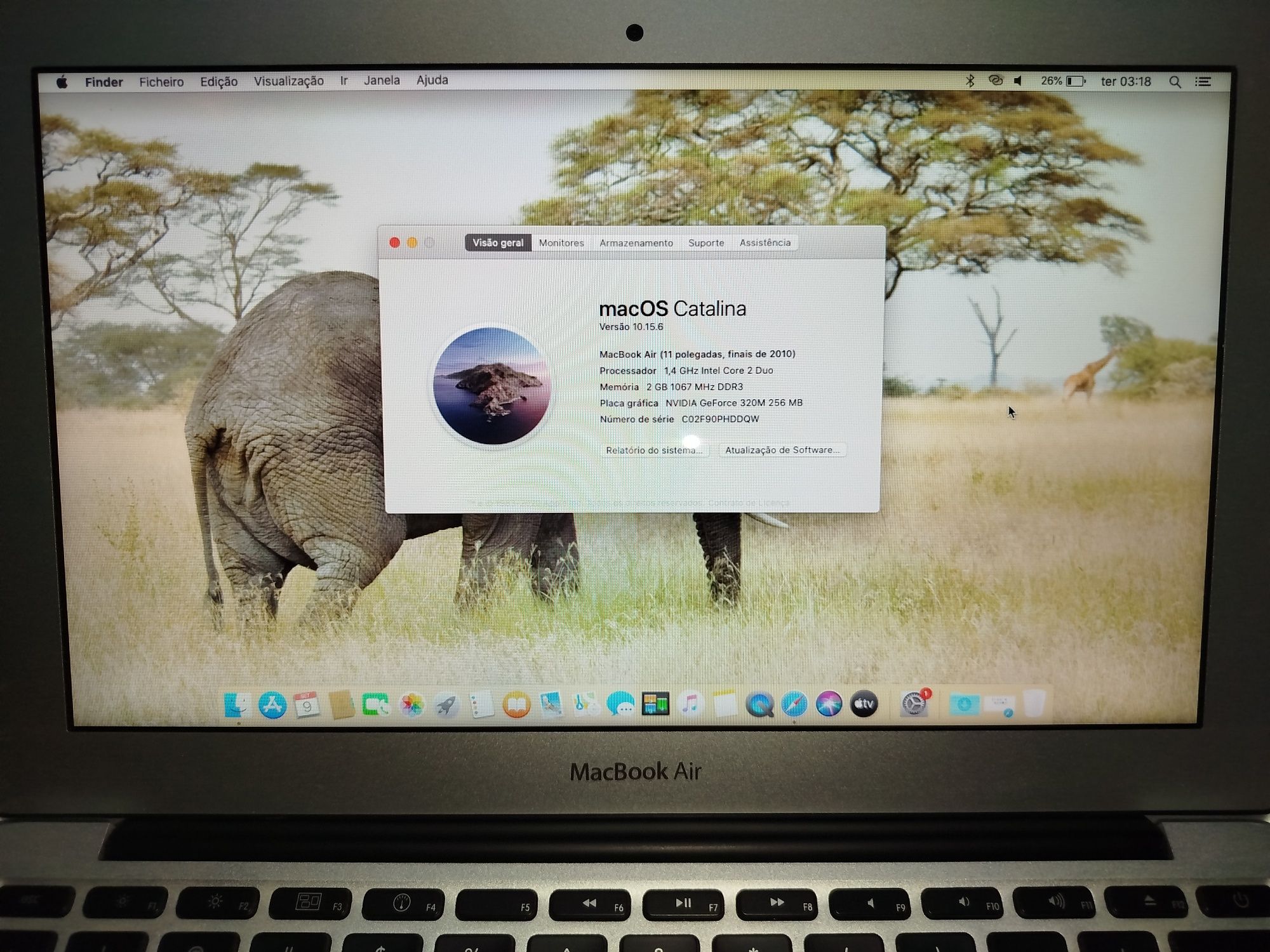Open the Visualização menu
Viewport: 1270px width, 952px height.
[x=289, y=81]
